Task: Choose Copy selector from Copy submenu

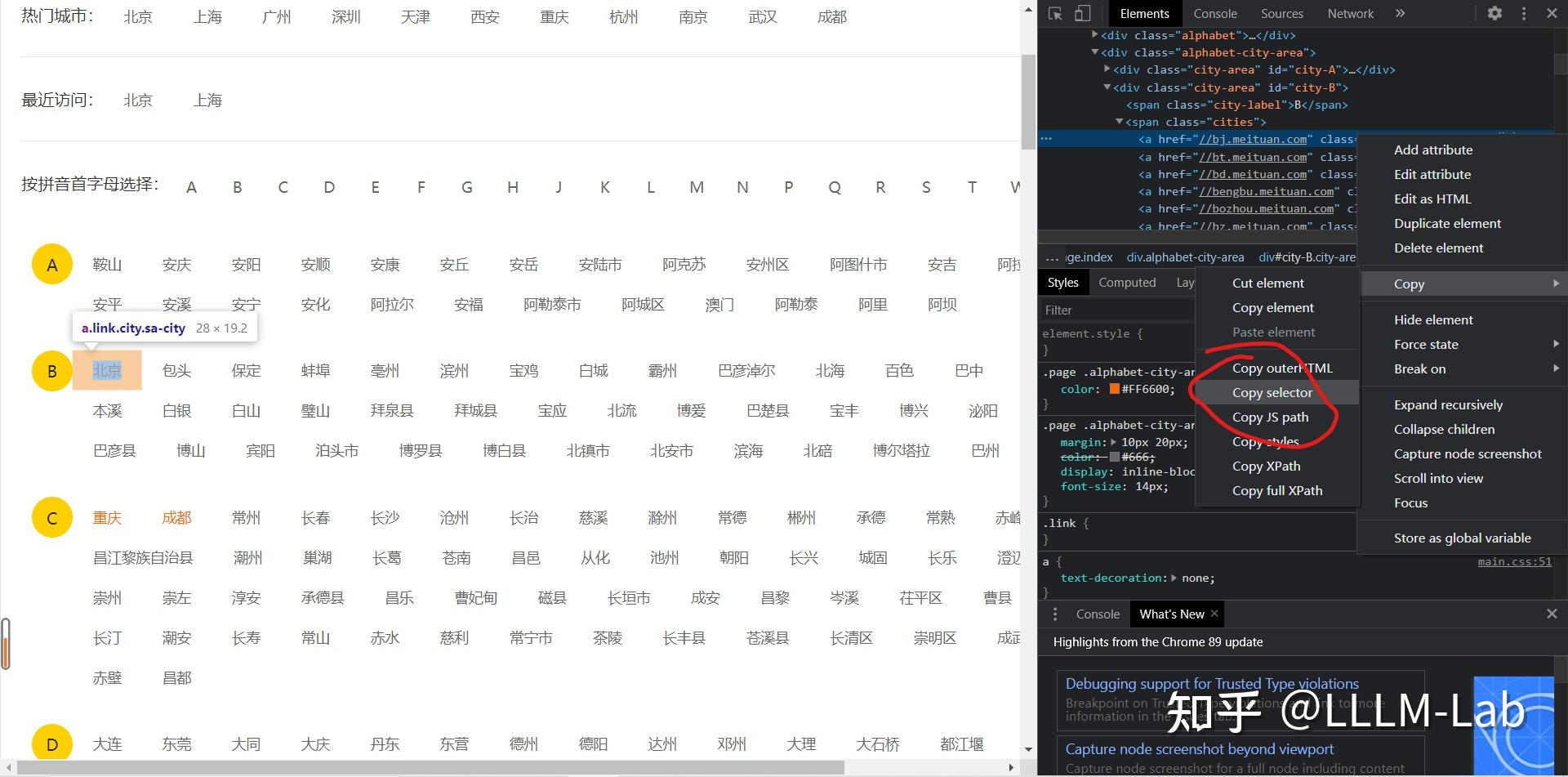Action: pos(1272,392)
